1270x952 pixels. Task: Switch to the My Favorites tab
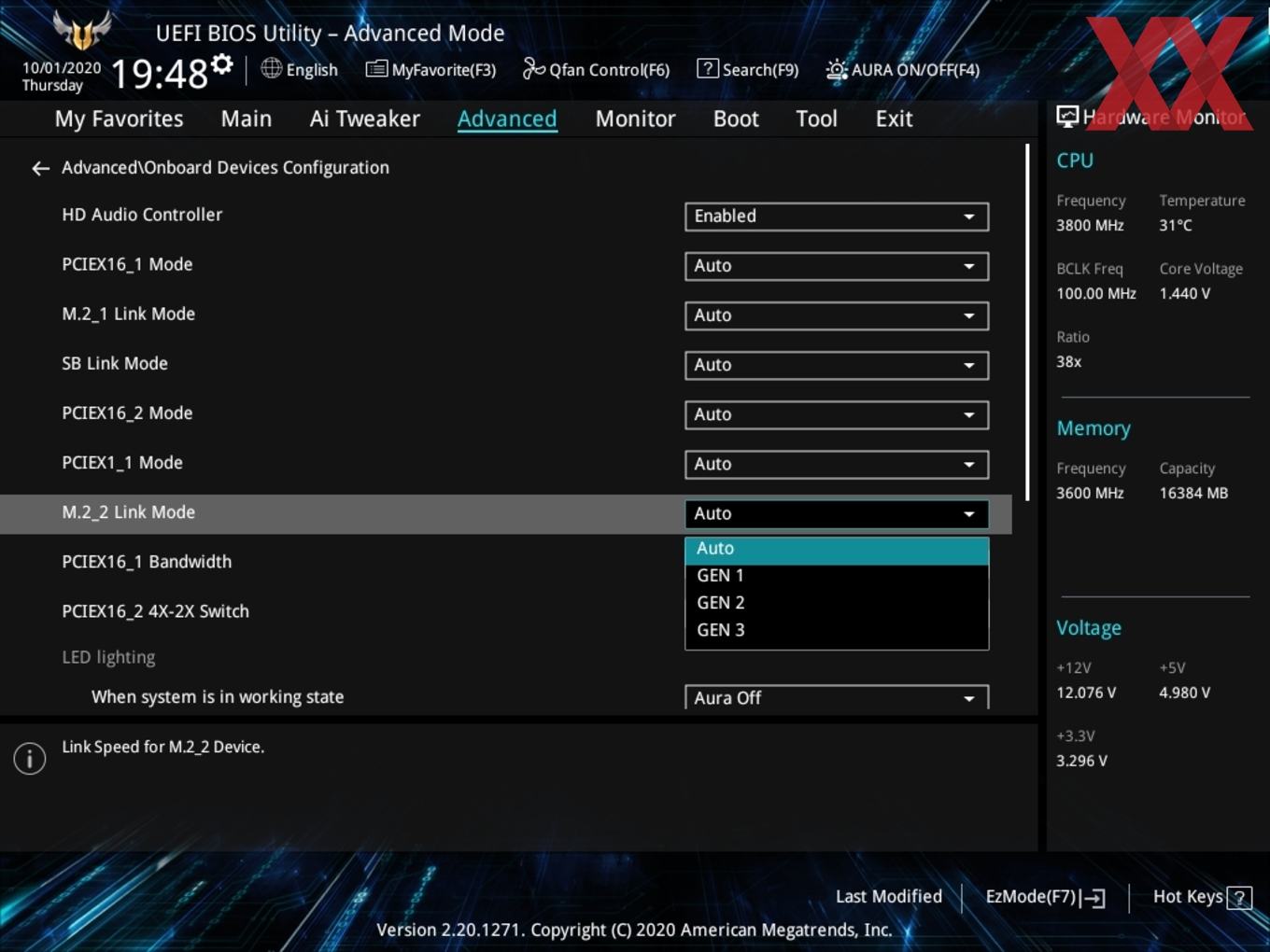[x=119, y=119]
